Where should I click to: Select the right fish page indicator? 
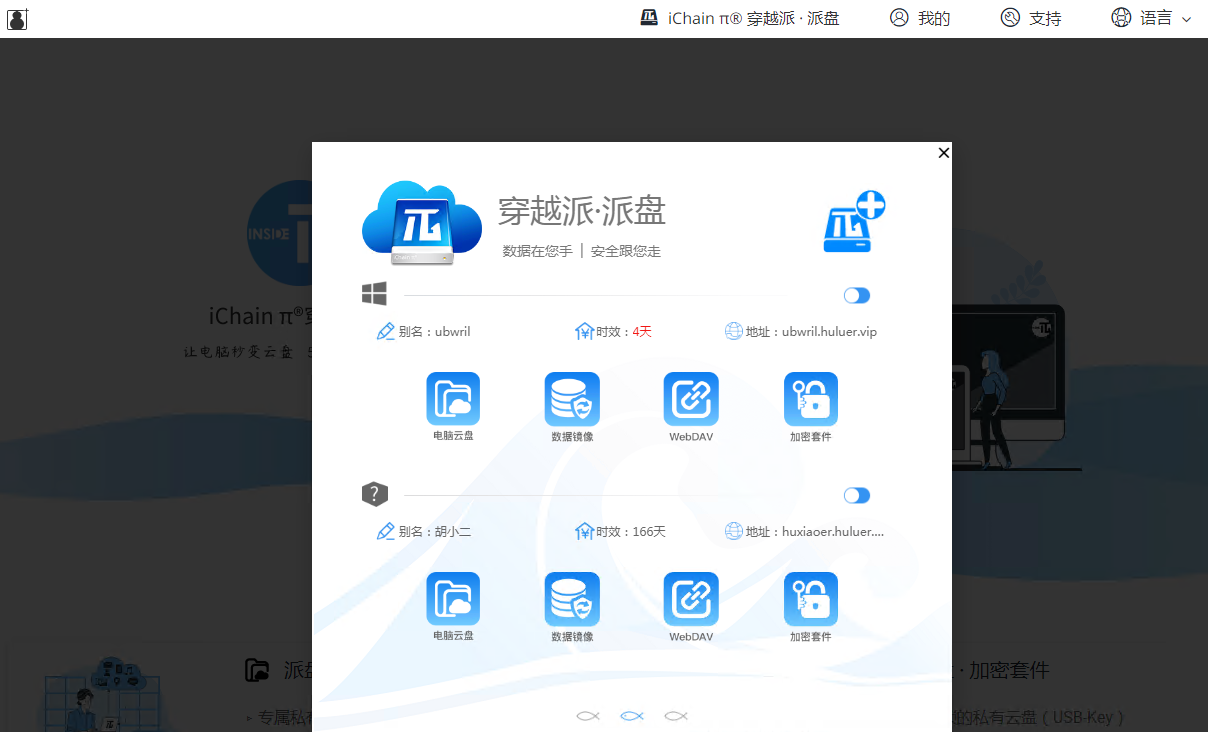tap(676, 716)
